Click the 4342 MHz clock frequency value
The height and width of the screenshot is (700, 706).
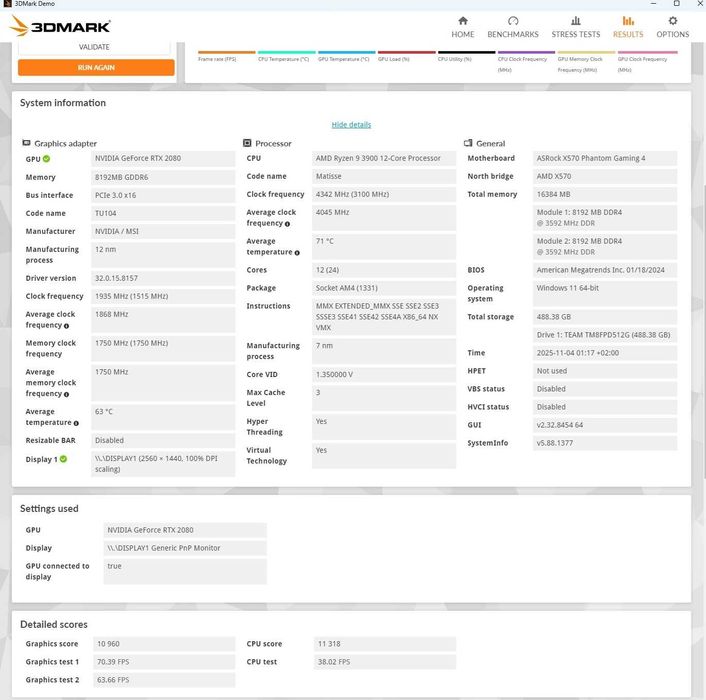[x=384, y=194]
